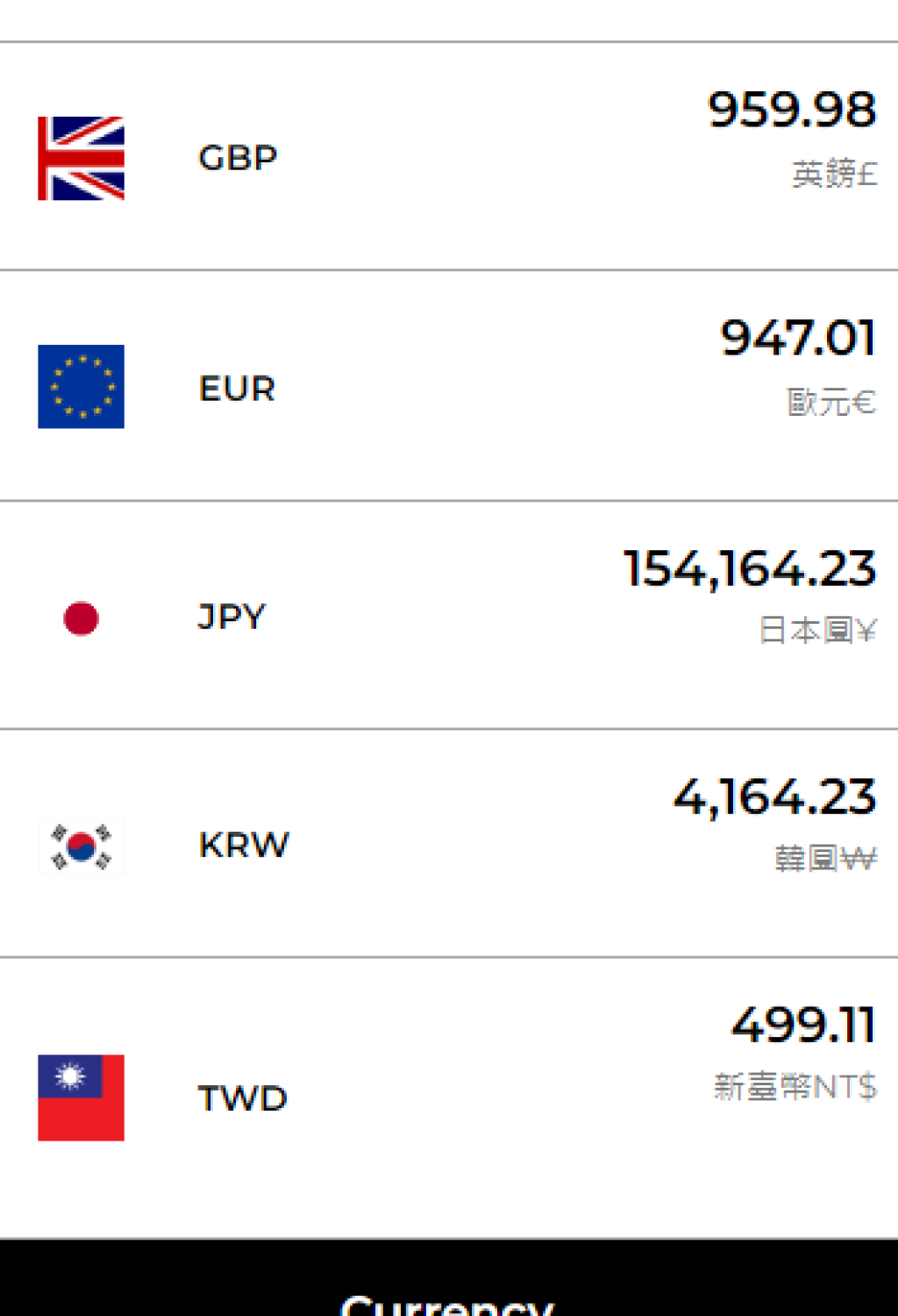Screen dimensions: 898x1316
Task: Tap the European Union flag icon
Action: coord(81,386)
